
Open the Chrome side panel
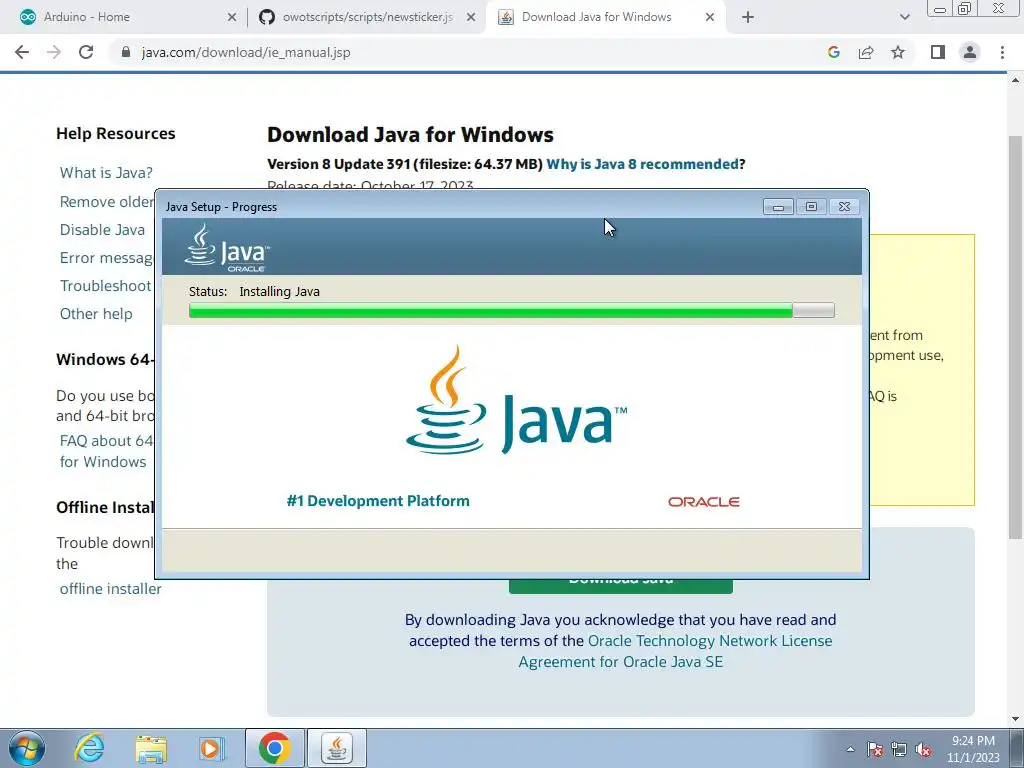tap(938, 52)
